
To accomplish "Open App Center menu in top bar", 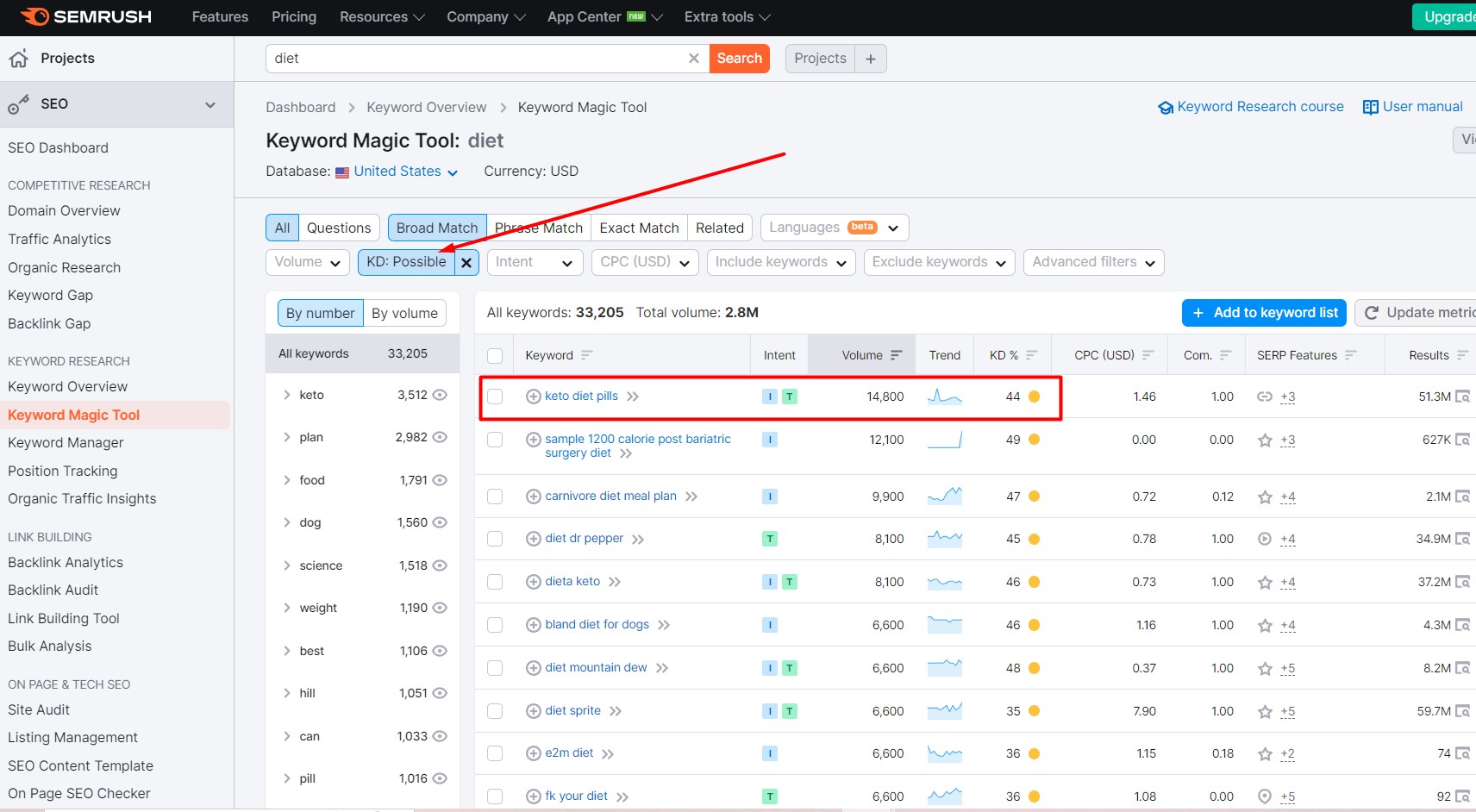I will point(605,17).
